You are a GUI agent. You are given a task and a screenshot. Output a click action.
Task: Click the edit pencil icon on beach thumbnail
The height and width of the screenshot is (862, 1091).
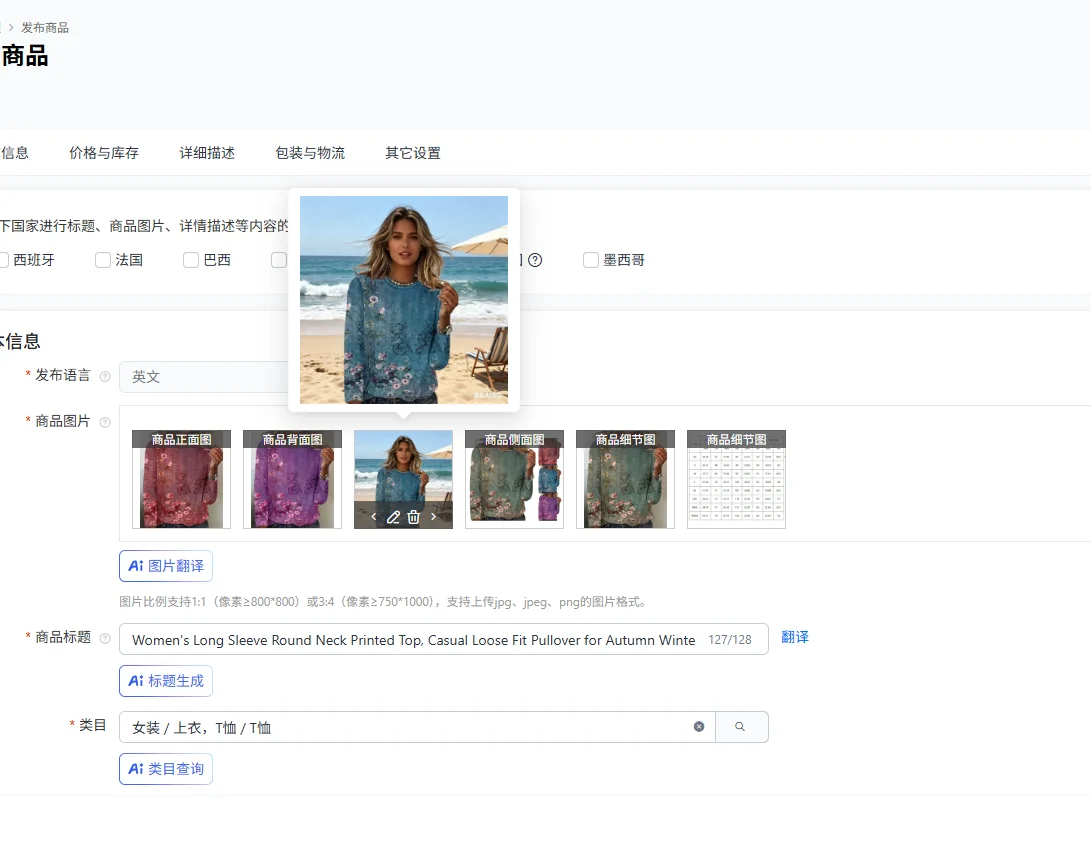pos(393,517)
